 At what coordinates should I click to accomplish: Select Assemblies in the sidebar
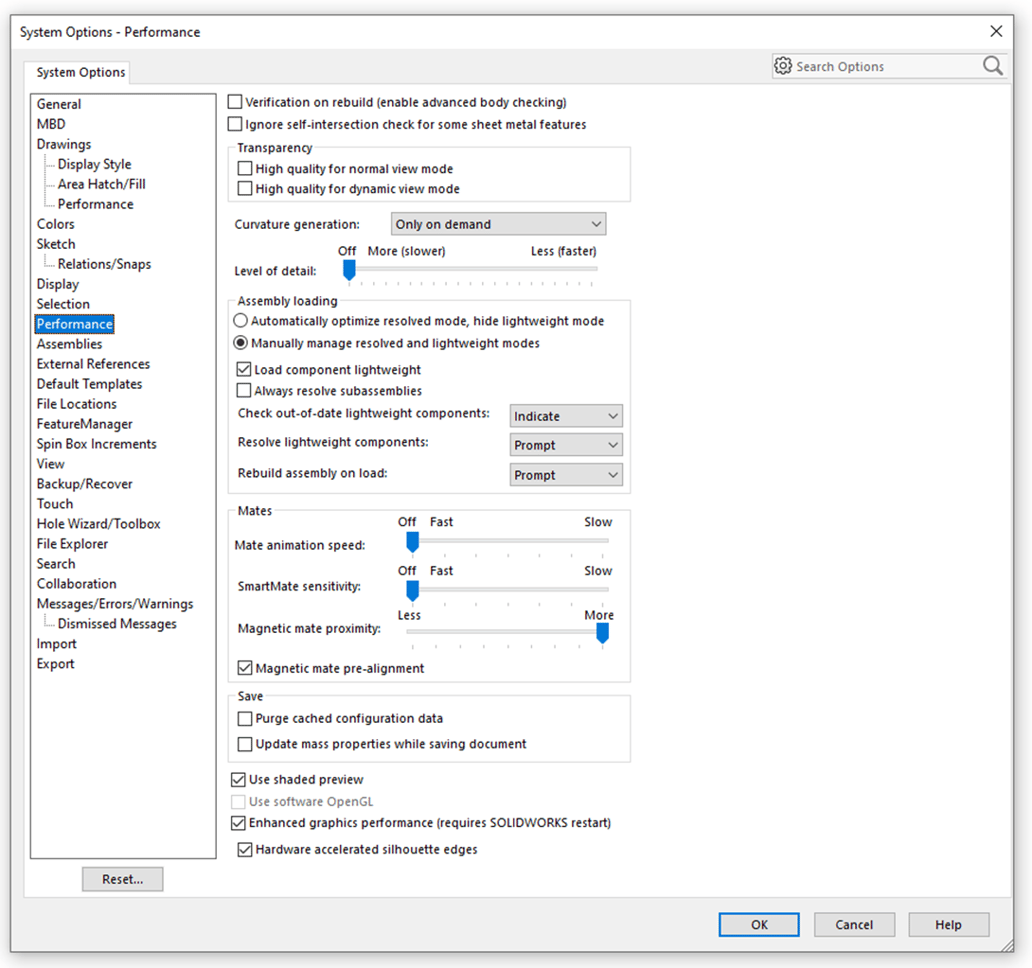69,343
